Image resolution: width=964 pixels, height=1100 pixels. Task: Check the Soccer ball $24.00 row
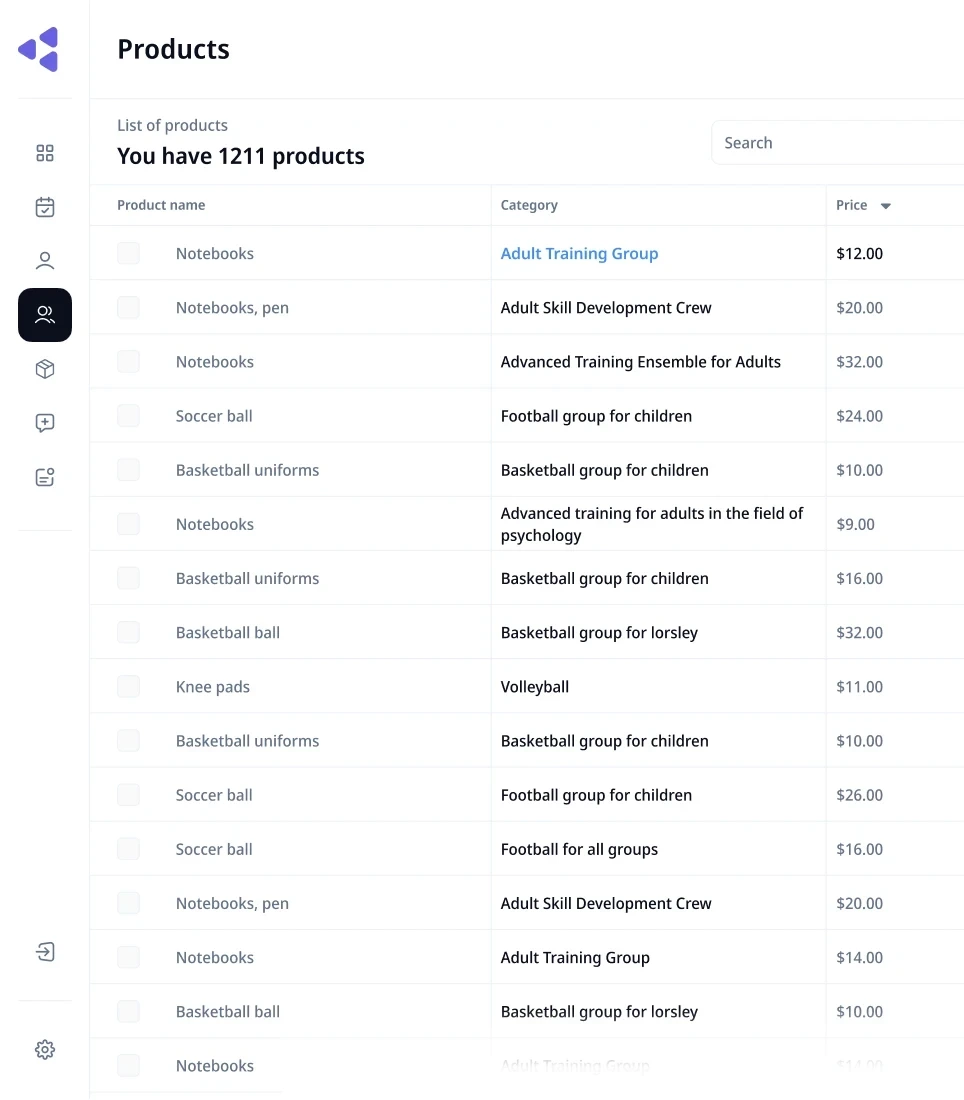pos(128,416)
